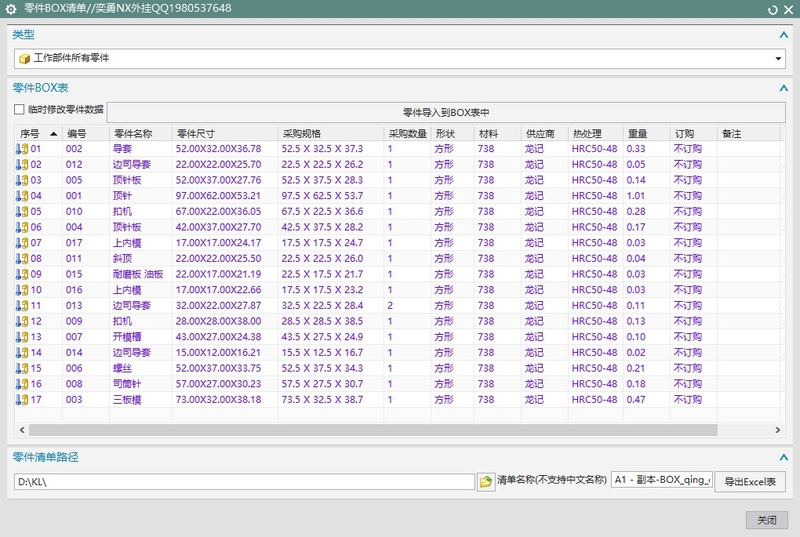Click the reset arrow icon in title bar
The width and height of the screenshot is (800, 537).
(x=772, y=10)
